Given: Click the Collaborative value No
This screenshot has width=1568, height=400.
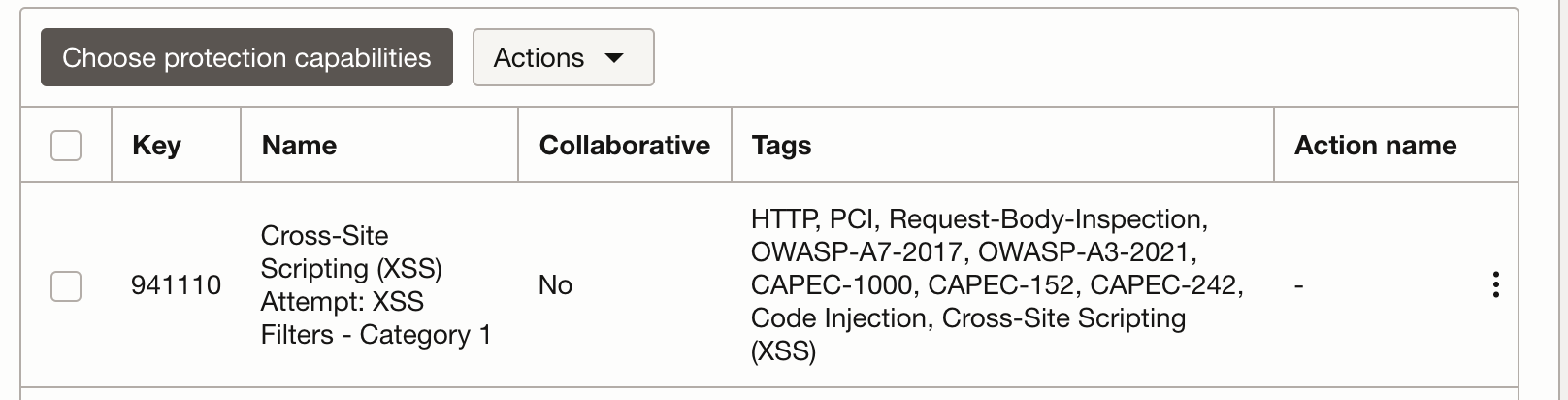Looking at the screenshot, I should click(x=555, y=285).
